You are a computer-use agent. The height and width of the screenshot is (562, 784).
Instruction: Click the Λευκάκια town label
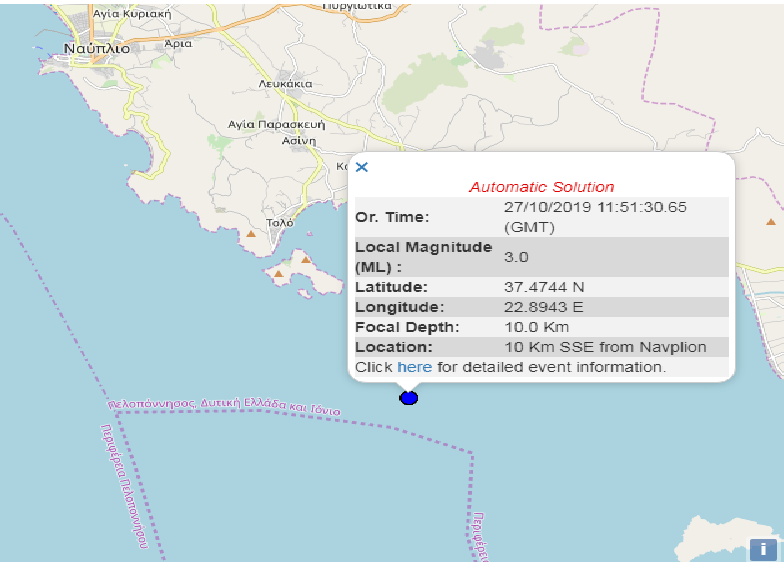point(285,84)
